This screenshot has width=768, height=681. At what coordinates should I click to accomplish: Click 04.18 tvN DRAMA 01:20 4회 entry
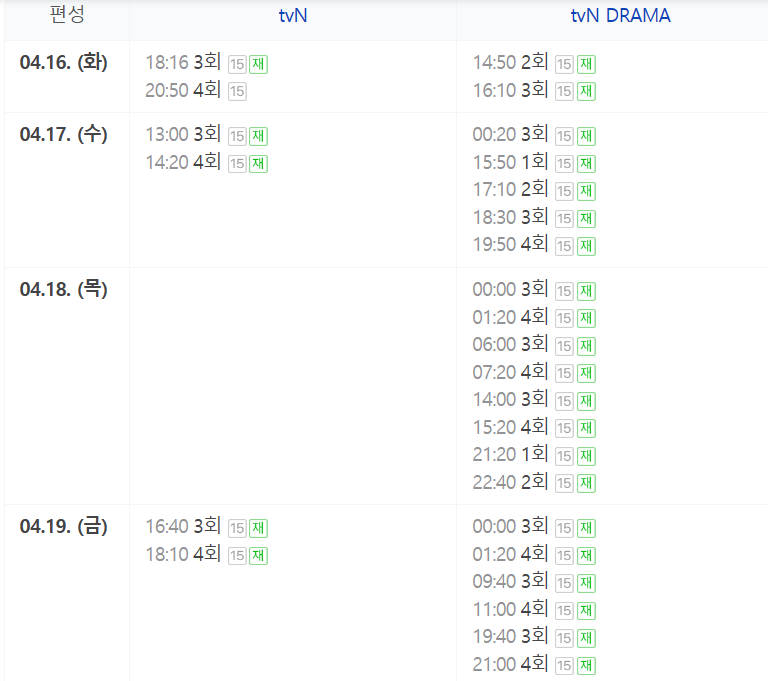[510, 317]
